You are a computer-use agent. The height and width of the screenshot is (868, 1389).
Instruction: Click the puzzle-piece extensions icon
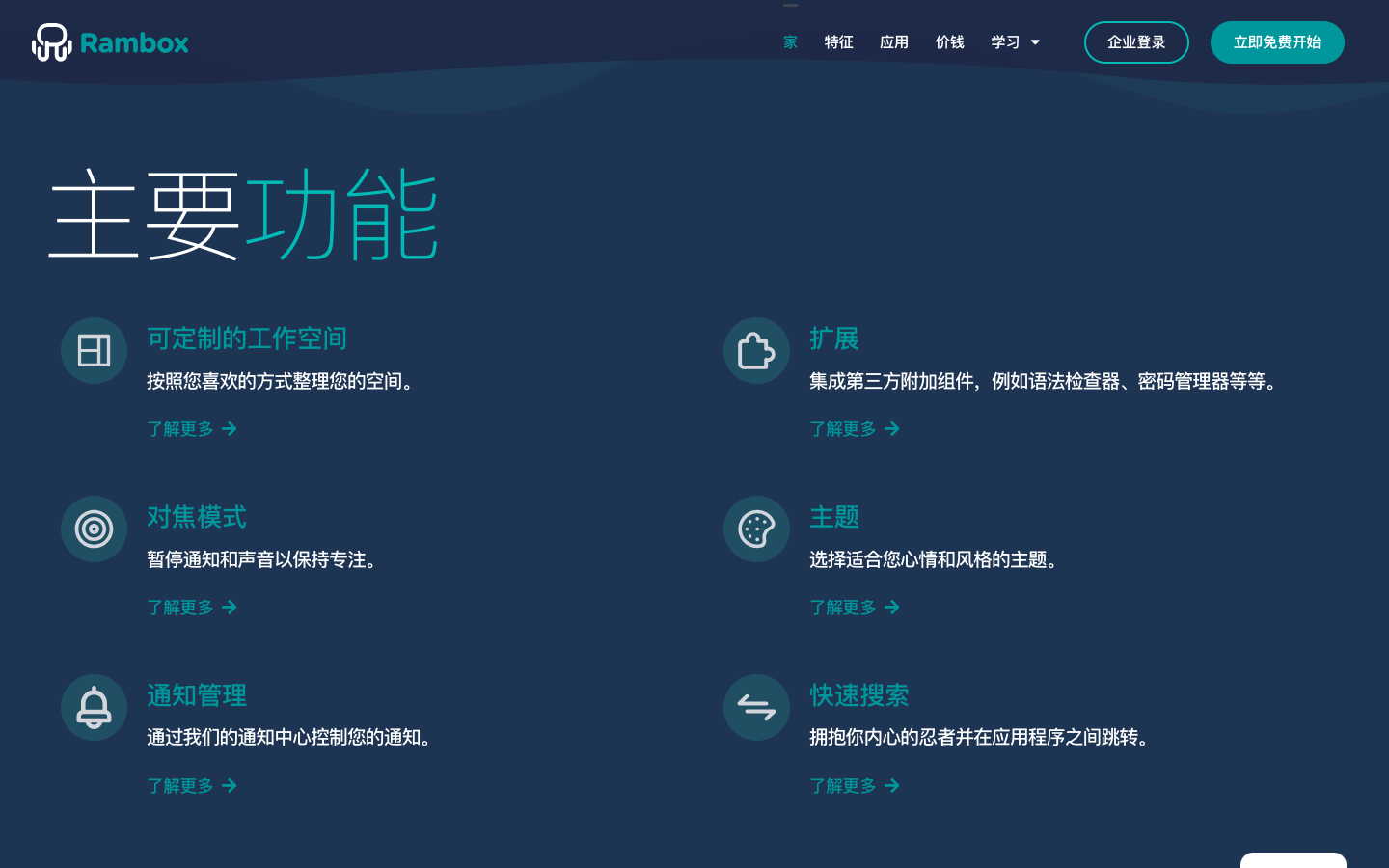[756, 350]
